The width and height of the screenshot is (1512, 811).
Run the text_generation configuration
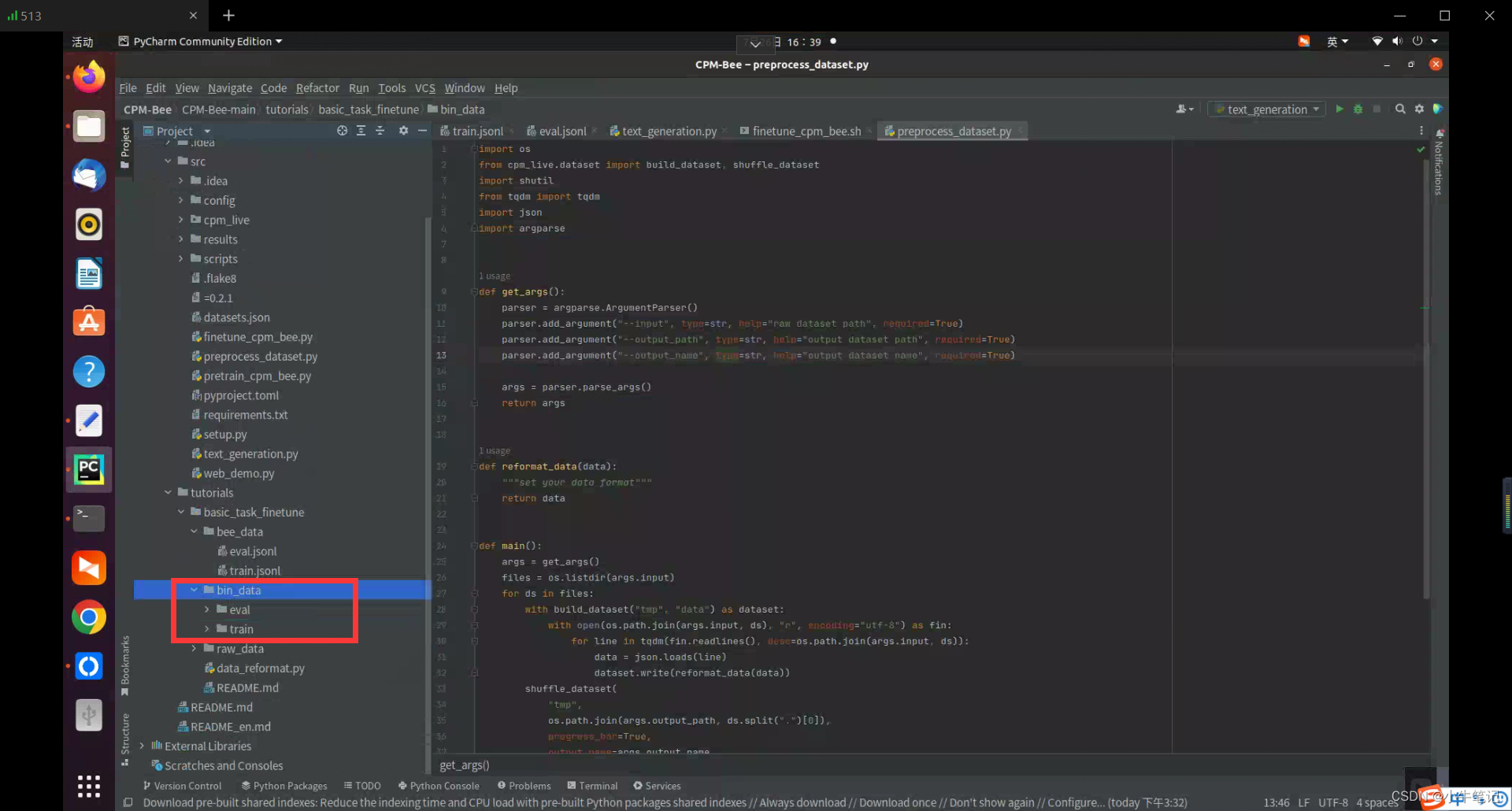point(1339,109)
